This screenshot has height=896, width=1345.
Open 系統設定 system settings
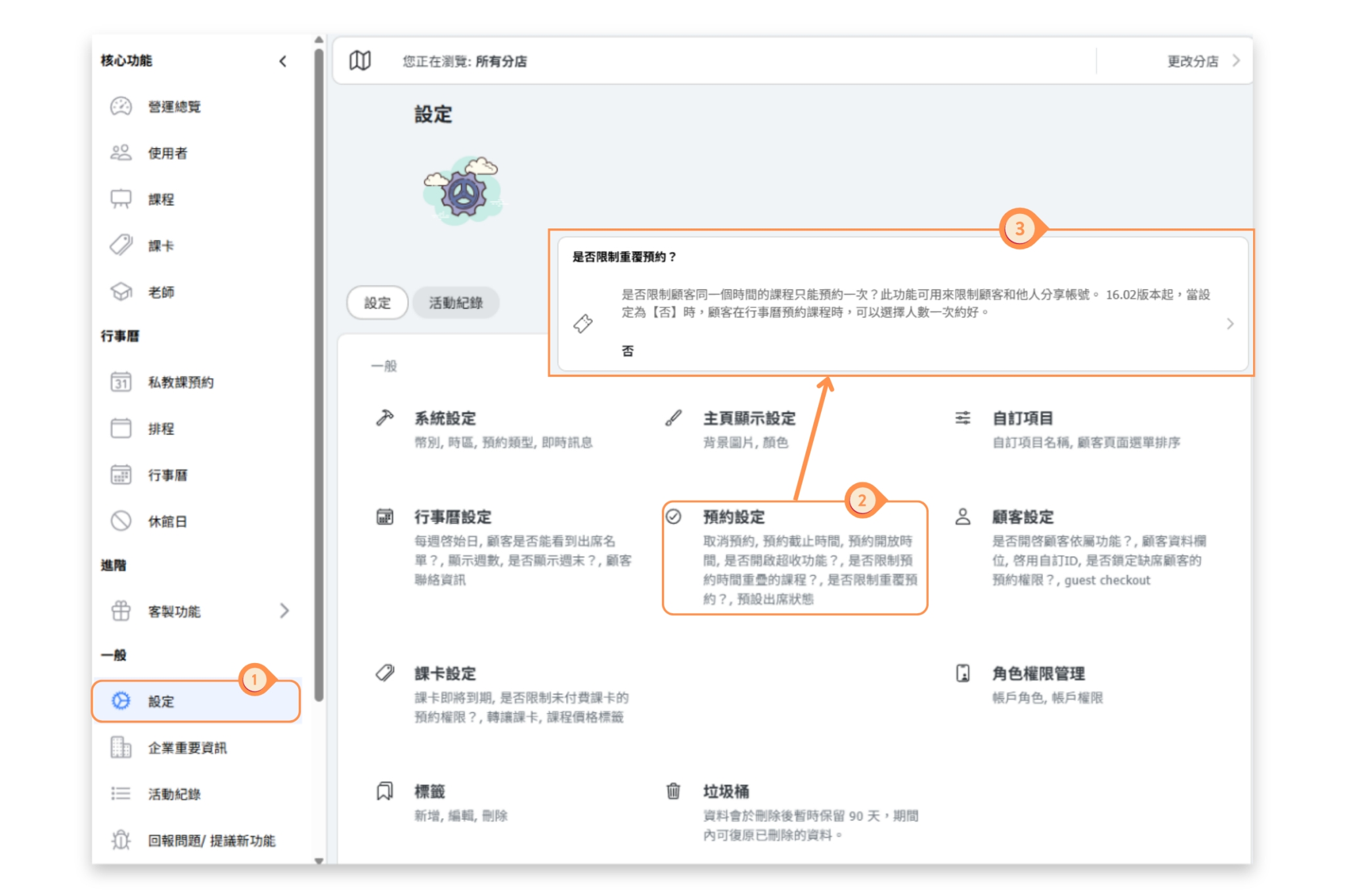pyautogui.click(x=445, y=418)
